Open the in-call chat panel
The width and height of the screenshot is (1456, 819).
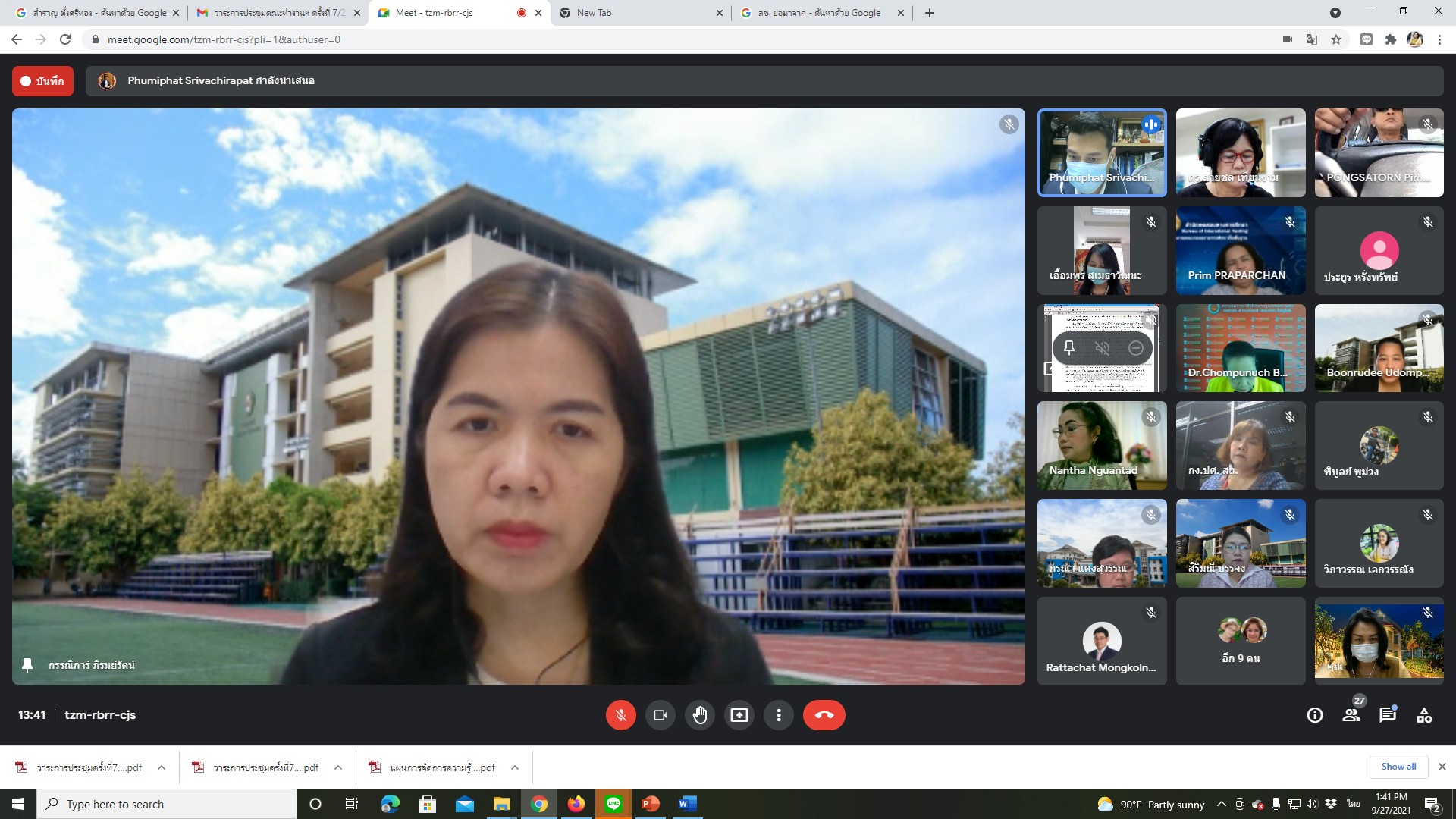[x=1387, y=715]
